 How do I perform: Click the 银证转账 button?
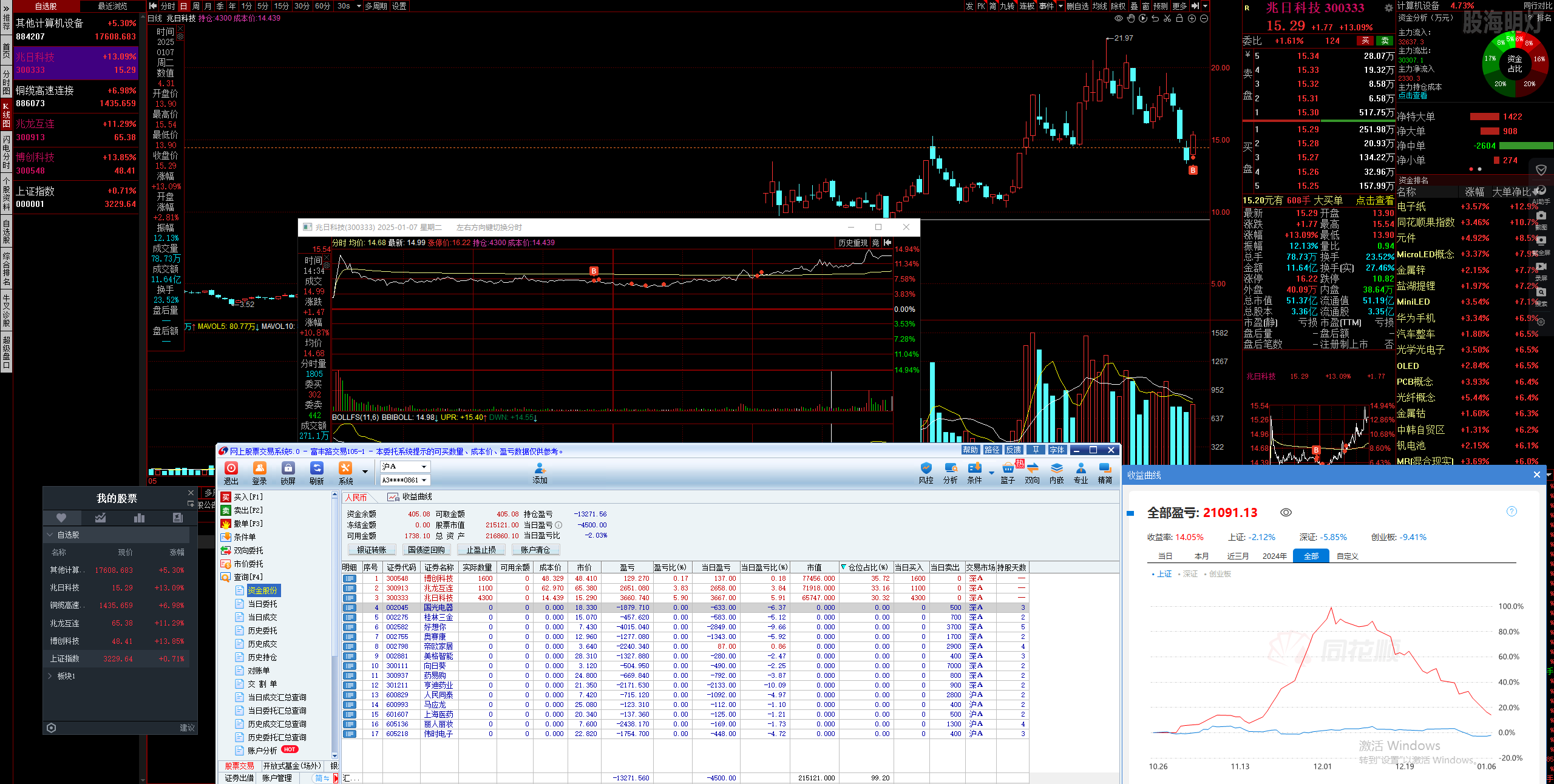click(372, 550)
